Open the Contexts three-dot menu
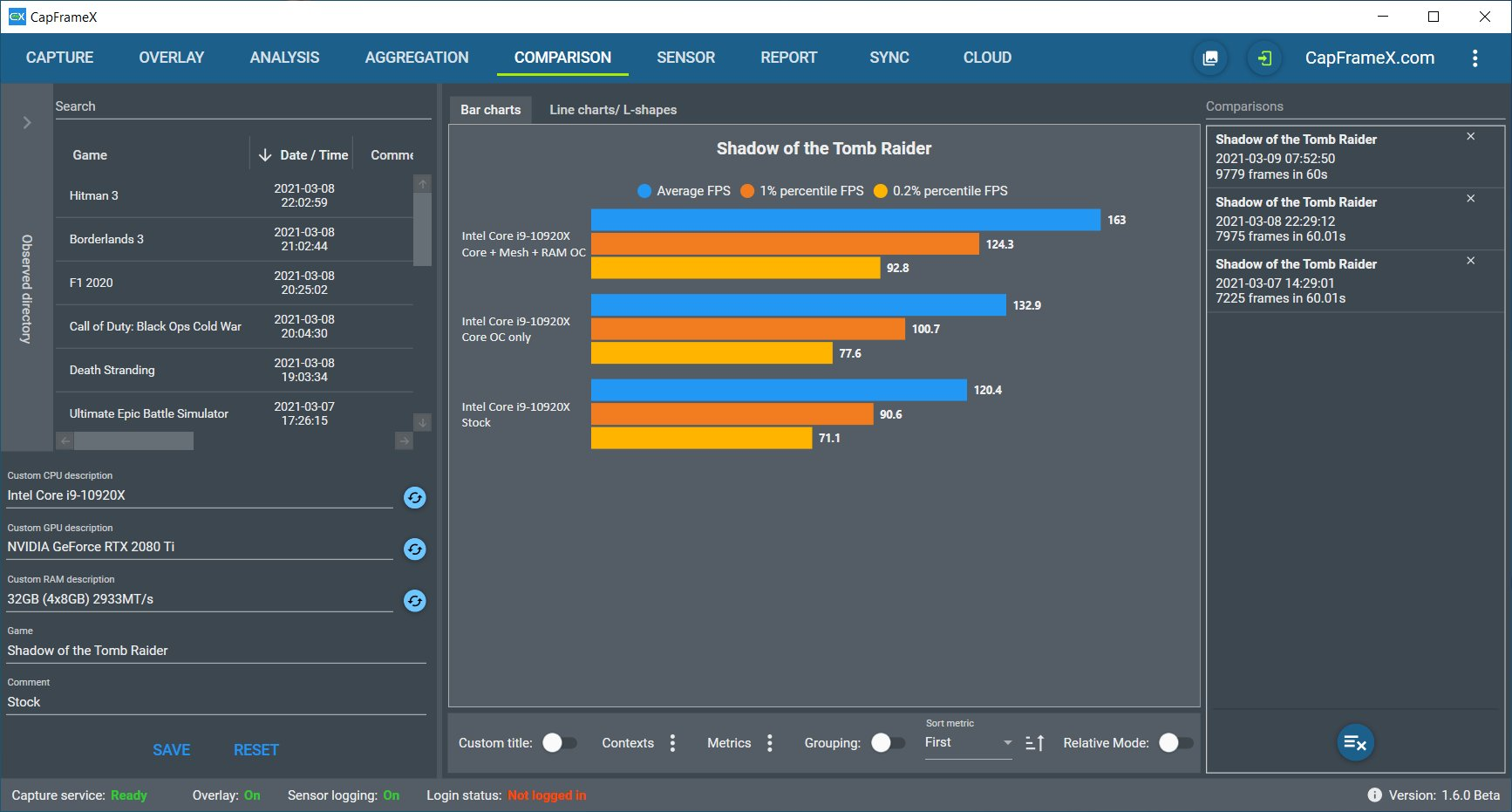 [x=672, y=743]
